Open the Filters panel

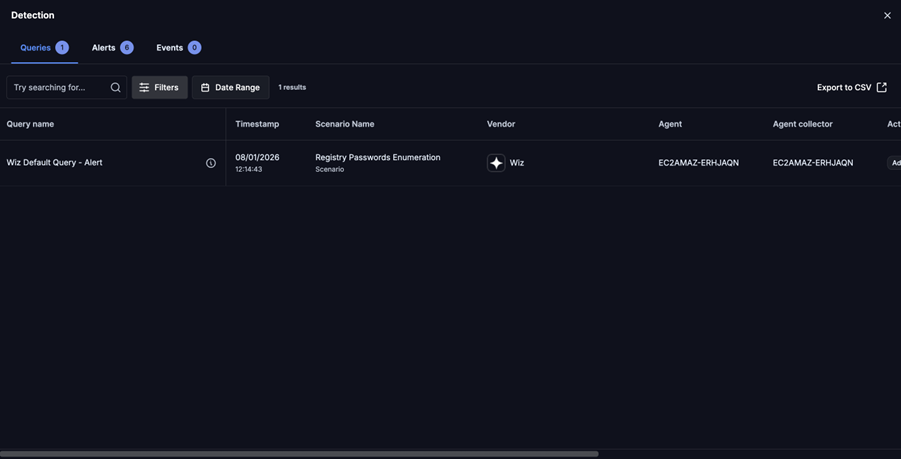click(x=159, y=88)
